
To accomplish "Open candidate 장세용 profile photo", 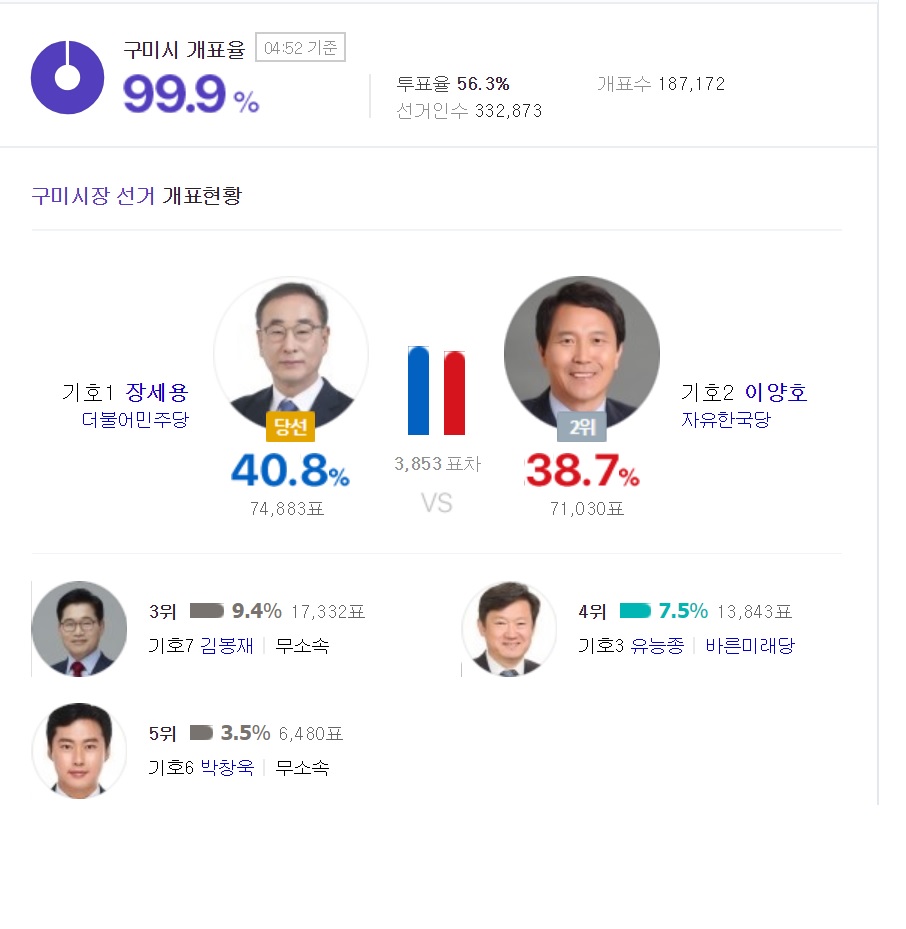I will pyautogui.click(x=291, y=354).
